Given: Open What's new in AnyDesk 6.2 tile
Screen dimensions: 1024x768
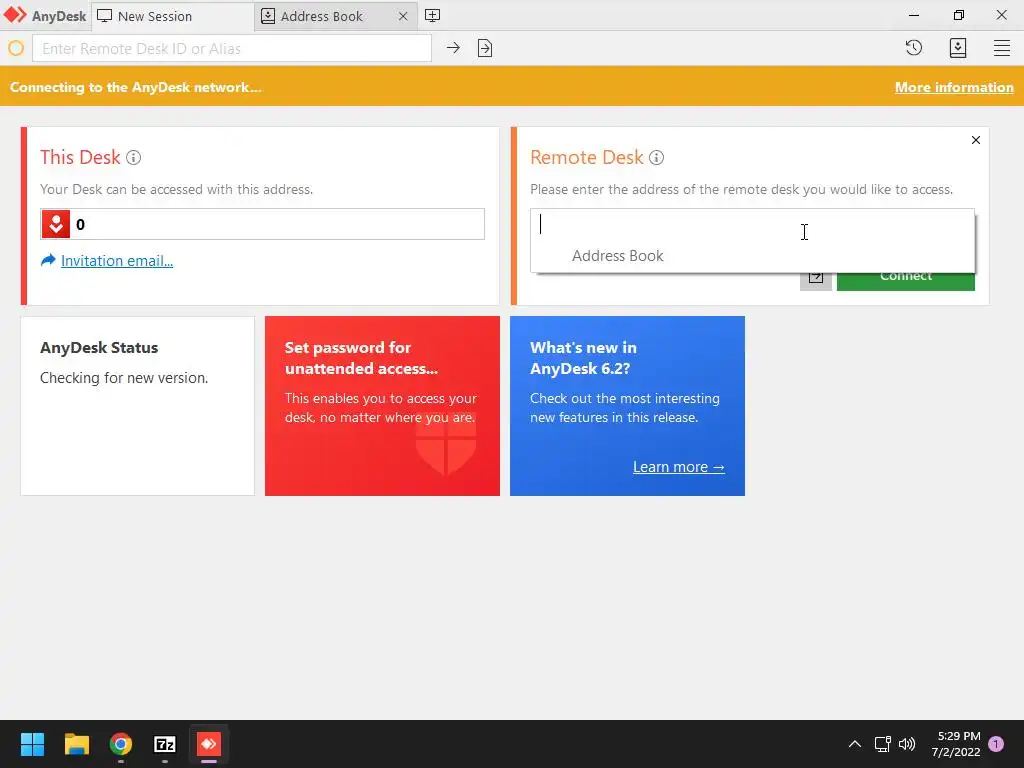Looking at the screenshot, I should pos(627,406).
